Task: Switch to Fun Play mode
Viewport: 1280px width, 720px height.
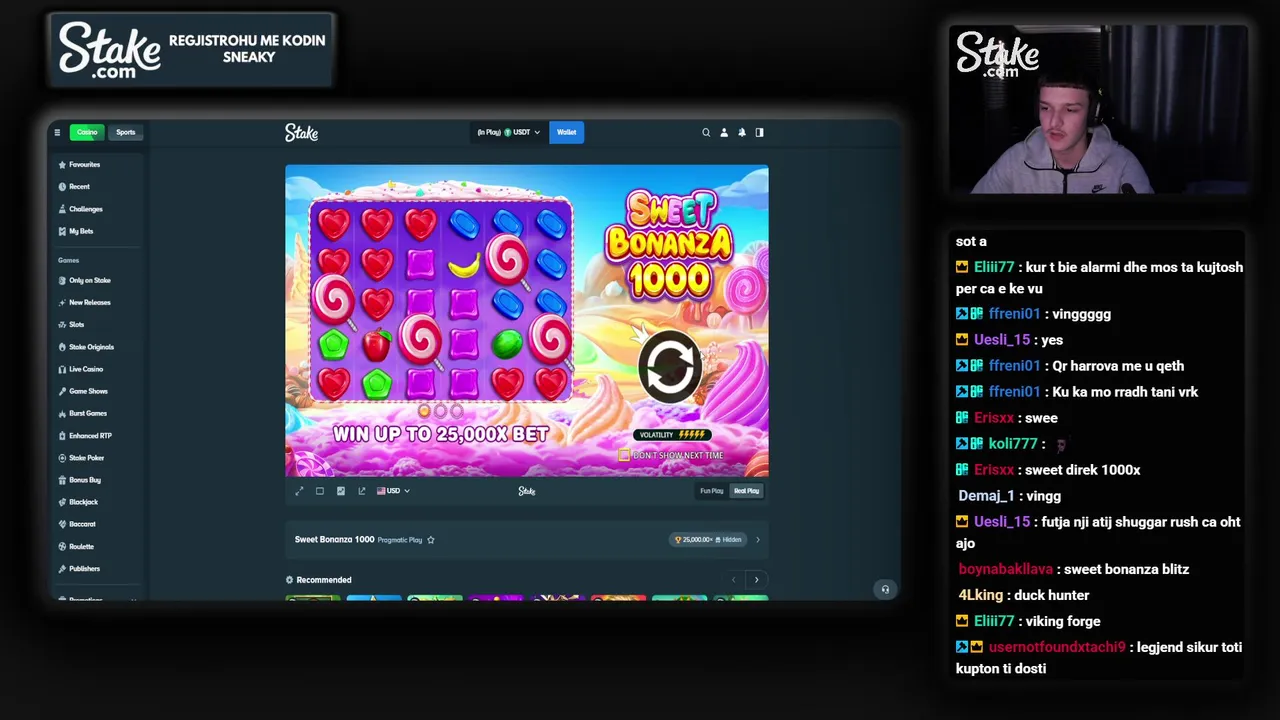Action: pyautogui.click(x=711, y=491)
